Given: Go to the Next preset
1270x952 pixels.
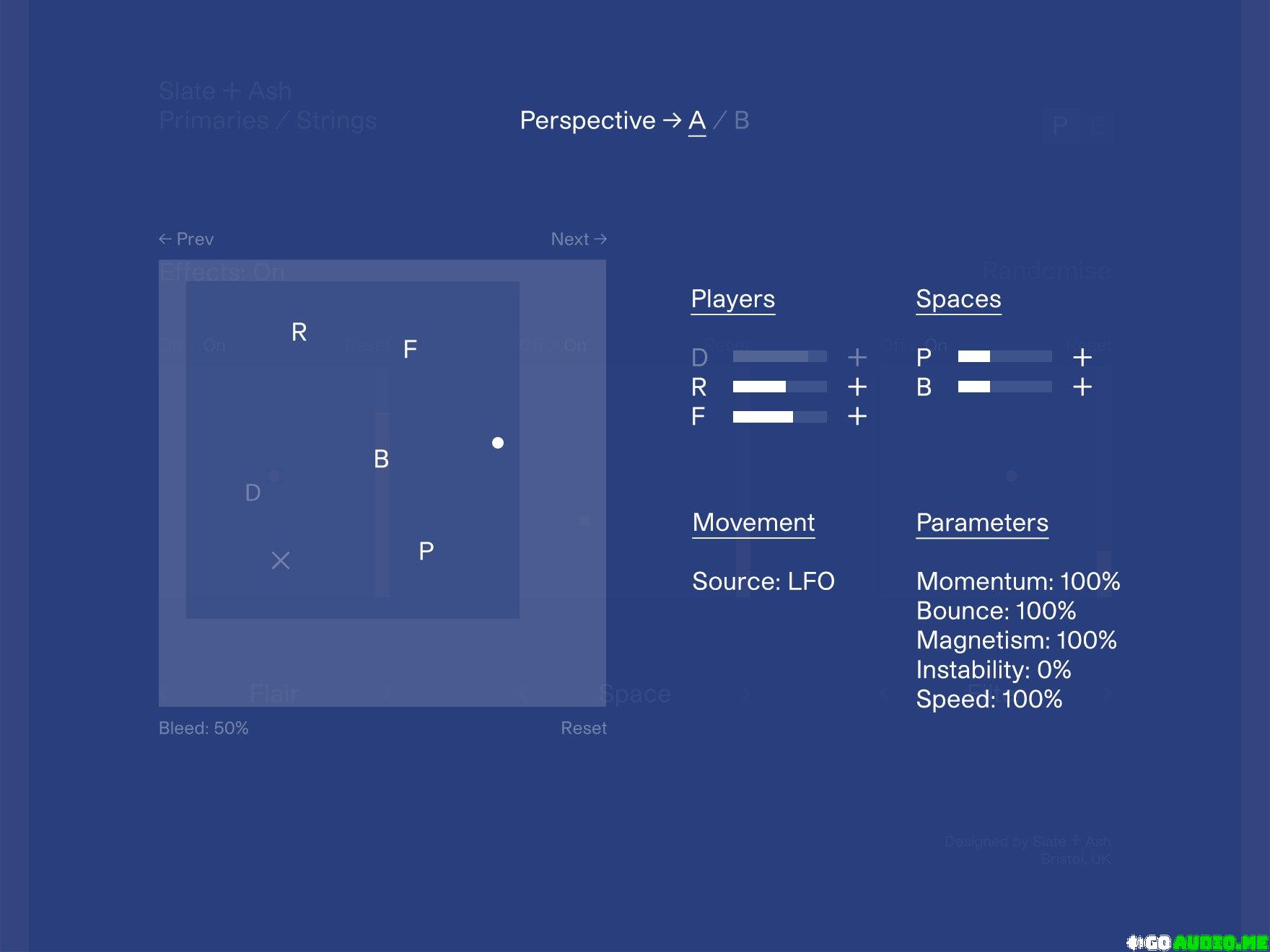Looking at the screenshot, I should point(579,239).
